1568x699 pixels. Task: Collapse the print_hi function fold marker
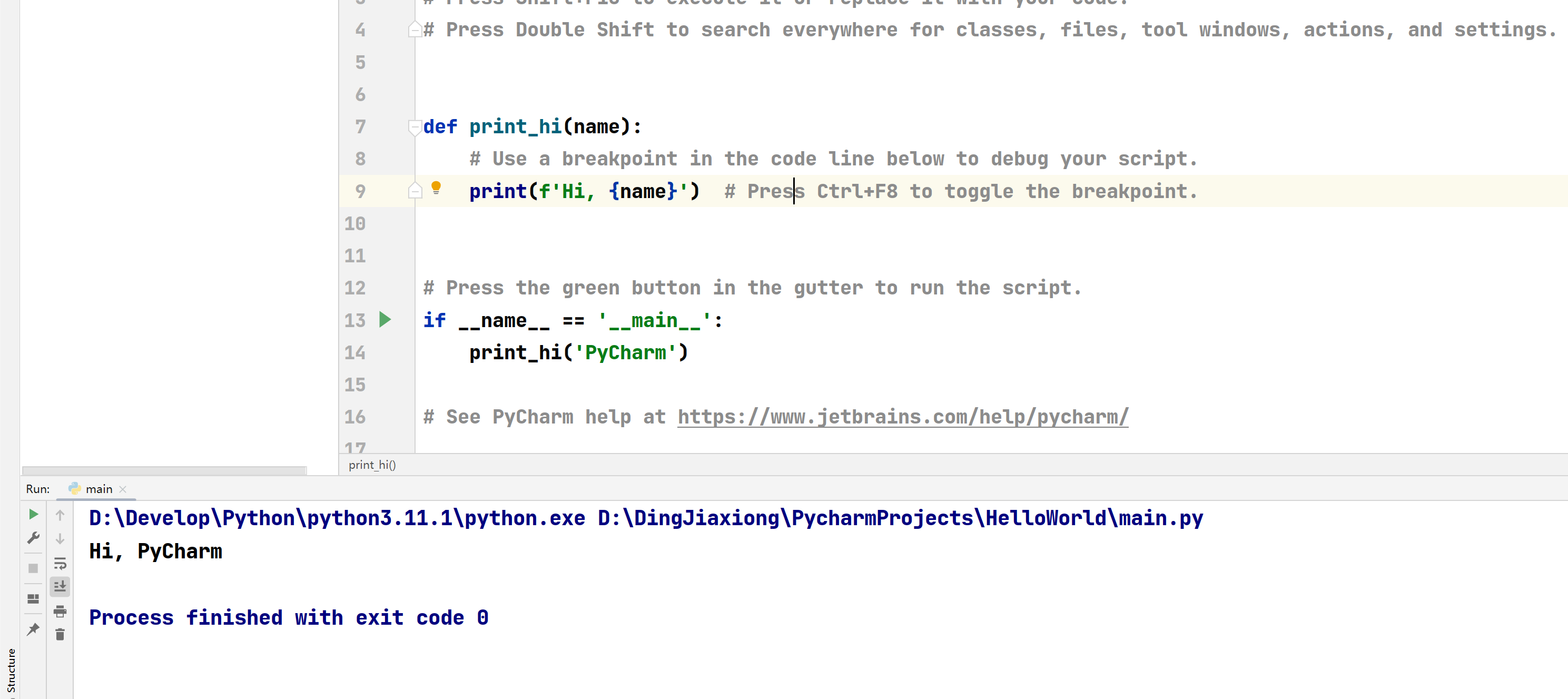[415, 127]
